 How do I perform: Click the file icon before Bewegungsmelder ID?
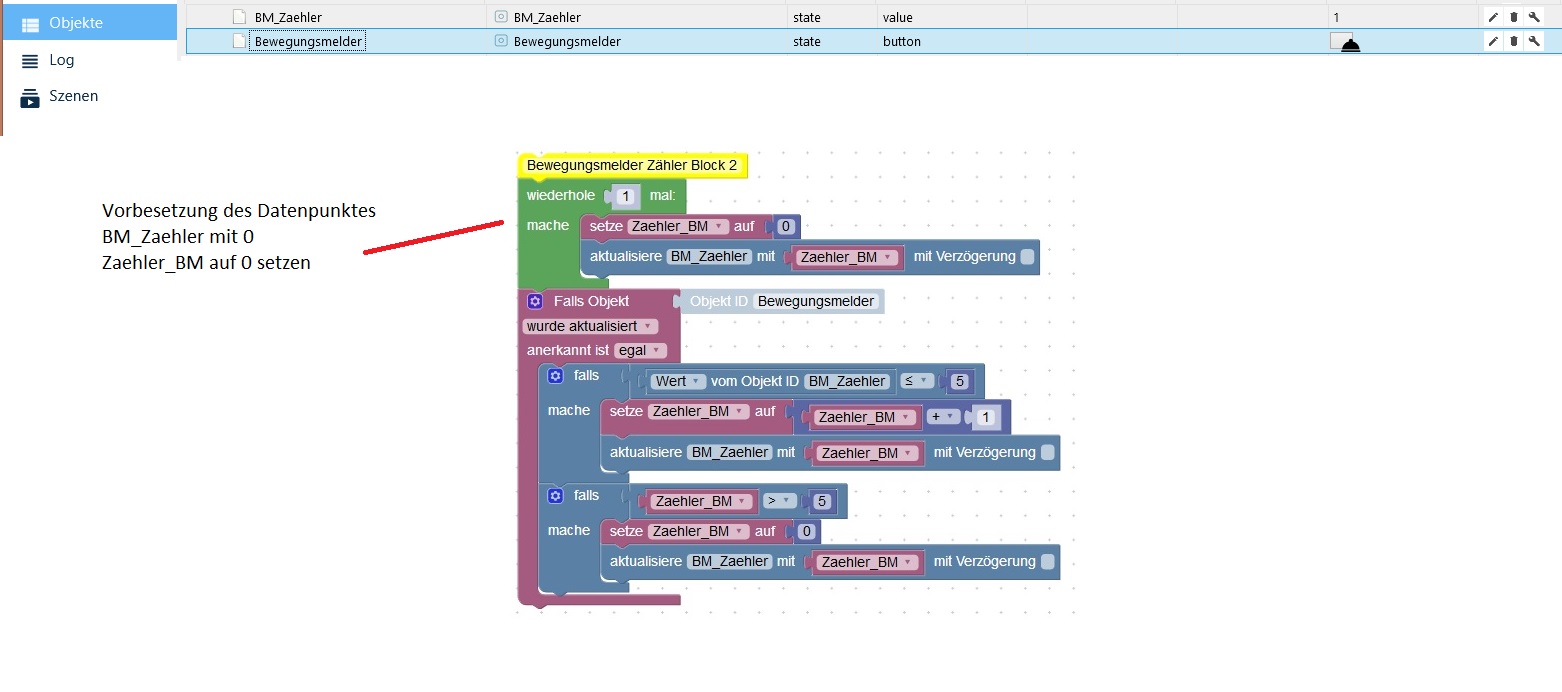(239, 41)
